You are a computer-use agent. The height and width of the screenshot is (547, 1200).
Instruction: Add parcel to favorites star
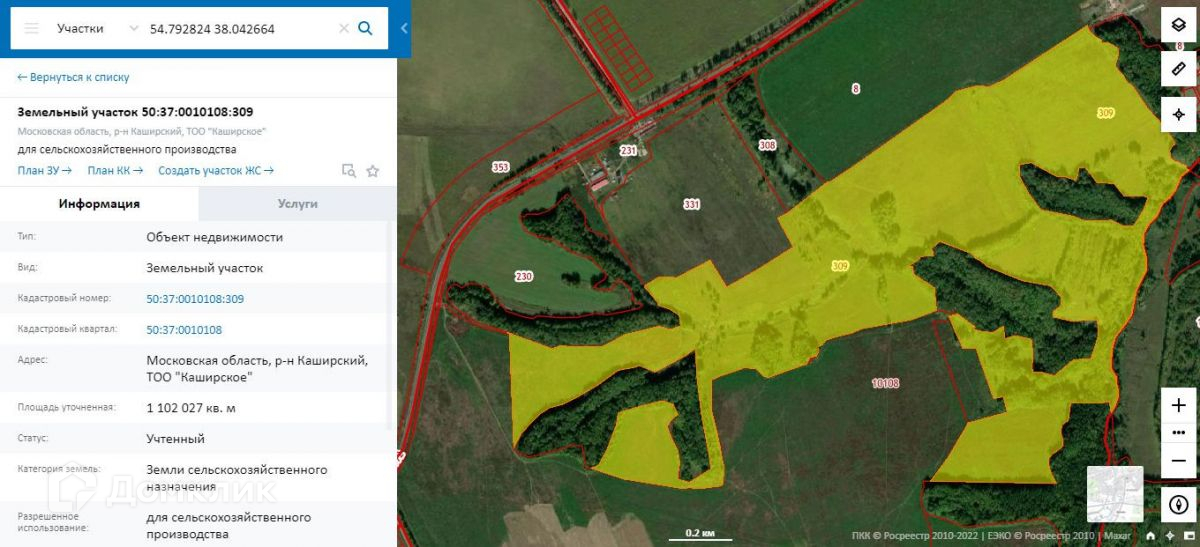tap(373, 171)
